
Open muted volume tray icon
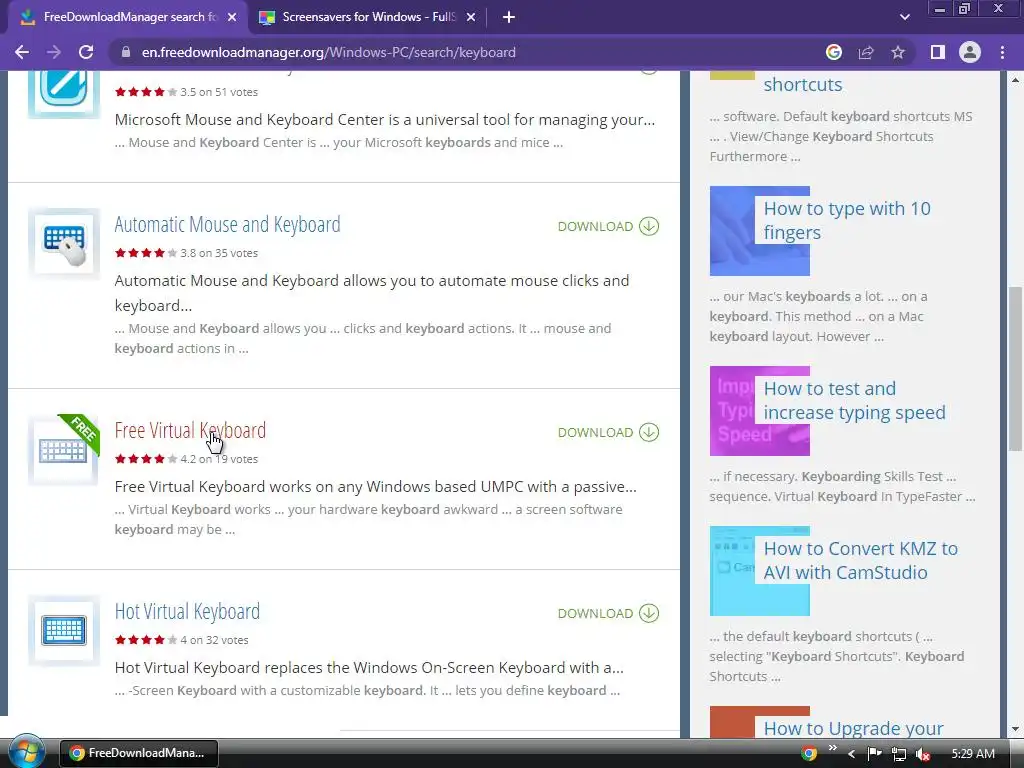pyautogui.click(x=922, y=754)
